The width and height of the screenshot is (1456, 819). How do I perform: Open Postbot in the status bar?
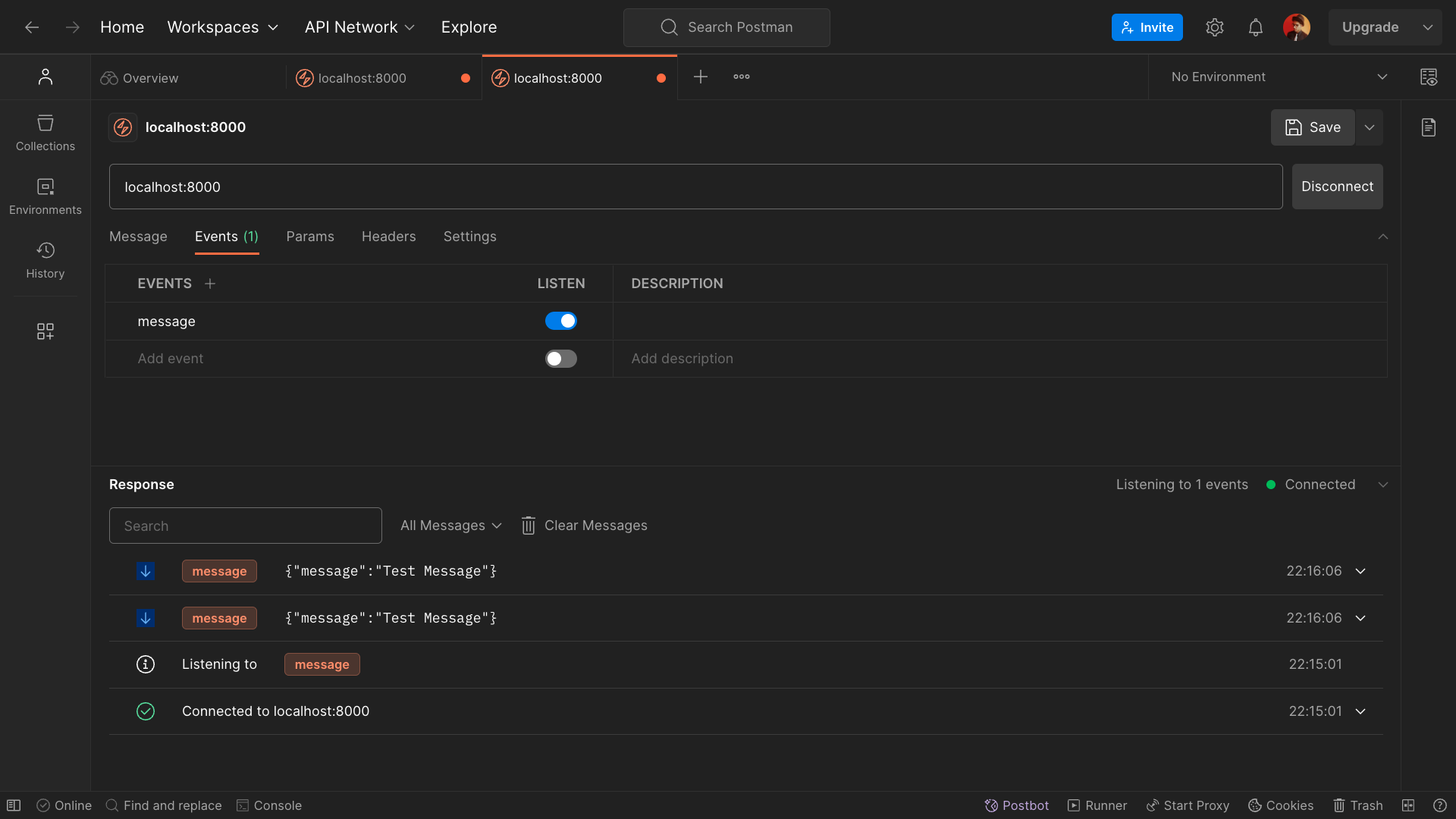(x=1016, y=805)
